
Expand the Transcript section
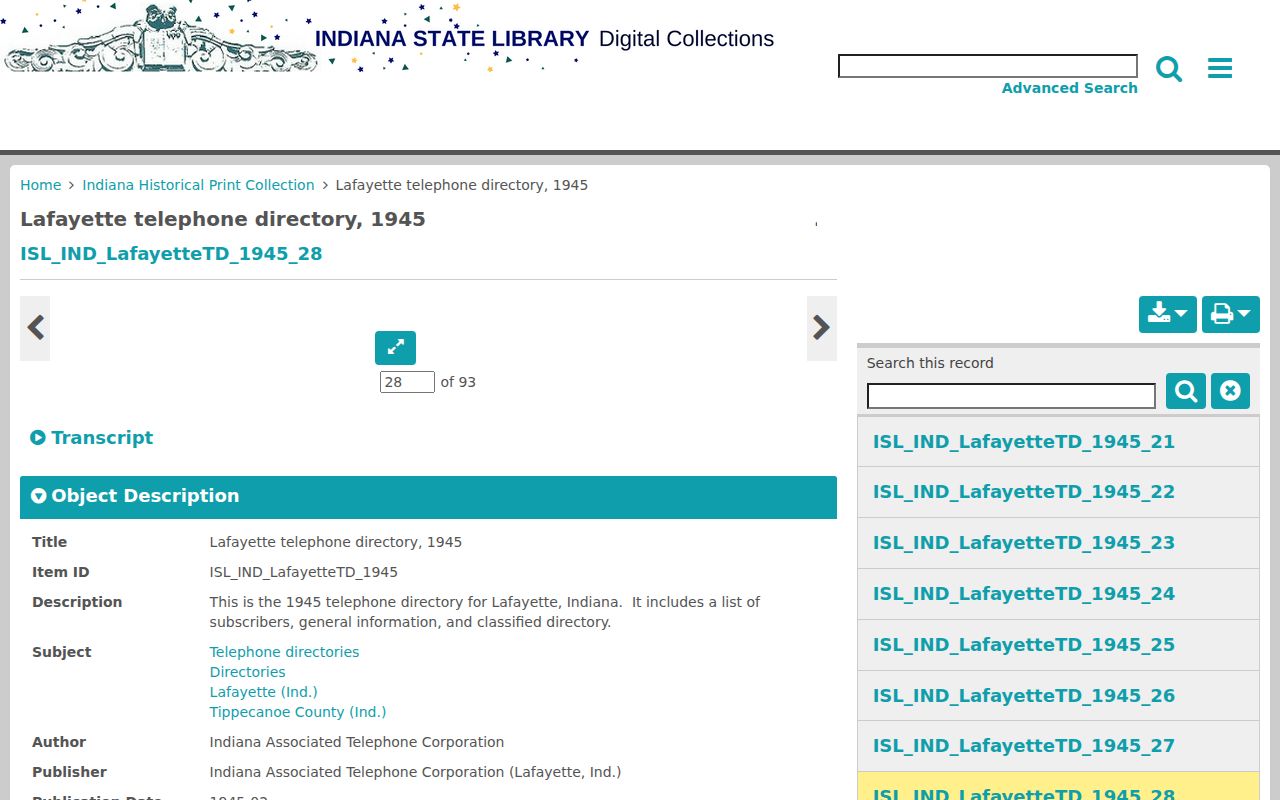(92, 438)
